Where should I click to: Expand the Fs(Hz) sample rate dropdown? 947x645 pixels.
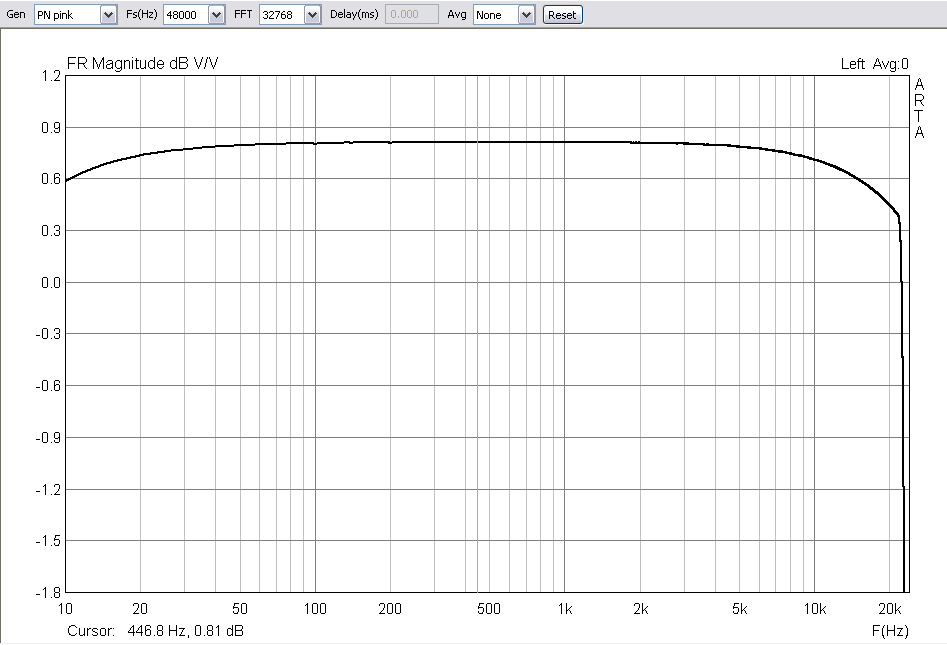pos(216,15)
